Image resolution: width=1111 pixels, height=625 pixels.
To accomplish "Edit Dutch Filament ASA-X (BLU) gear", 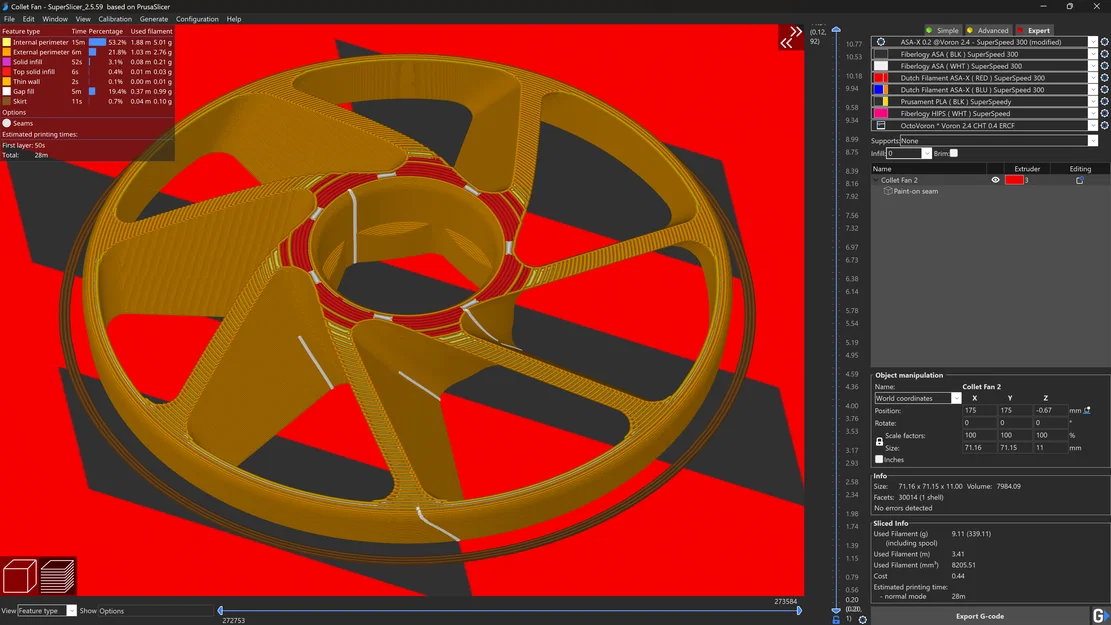I will coord(1104,90).
